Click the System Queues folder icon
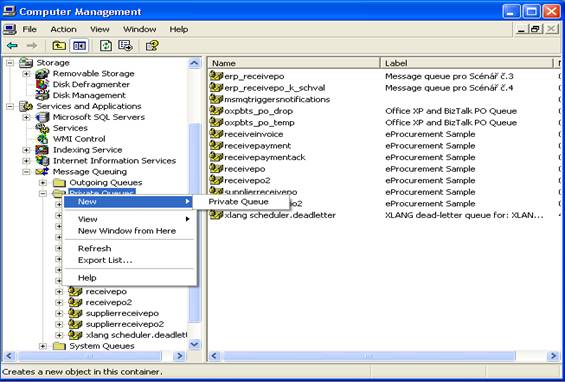This screenshot has width=565, height=382. [x=59, y=346]
